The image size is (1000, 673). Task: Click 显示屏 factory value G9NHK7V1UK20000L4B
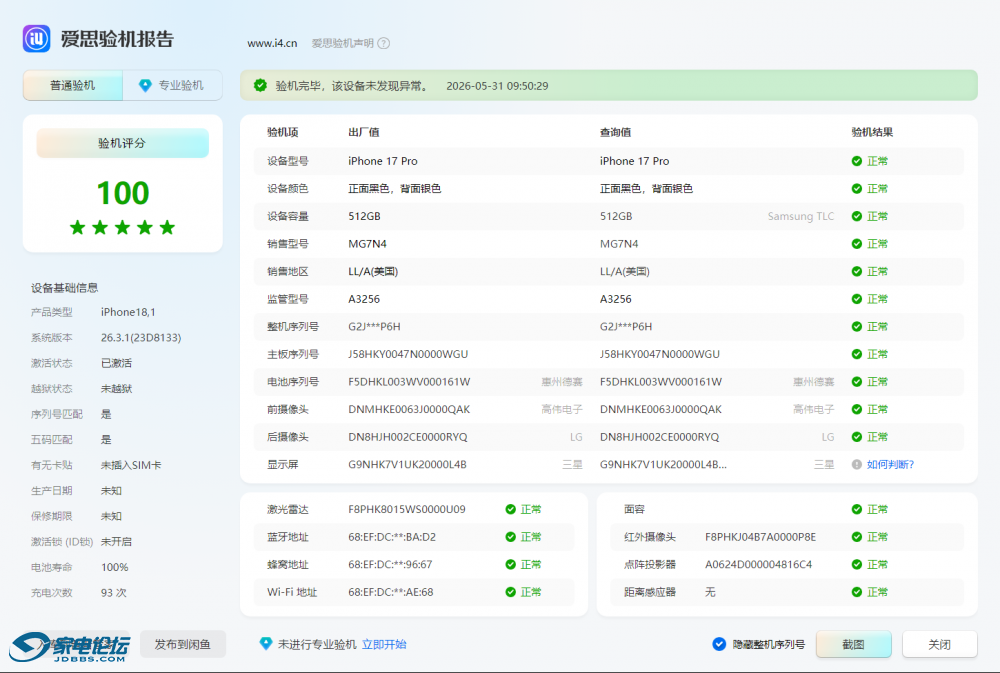(x=407, y=464)
